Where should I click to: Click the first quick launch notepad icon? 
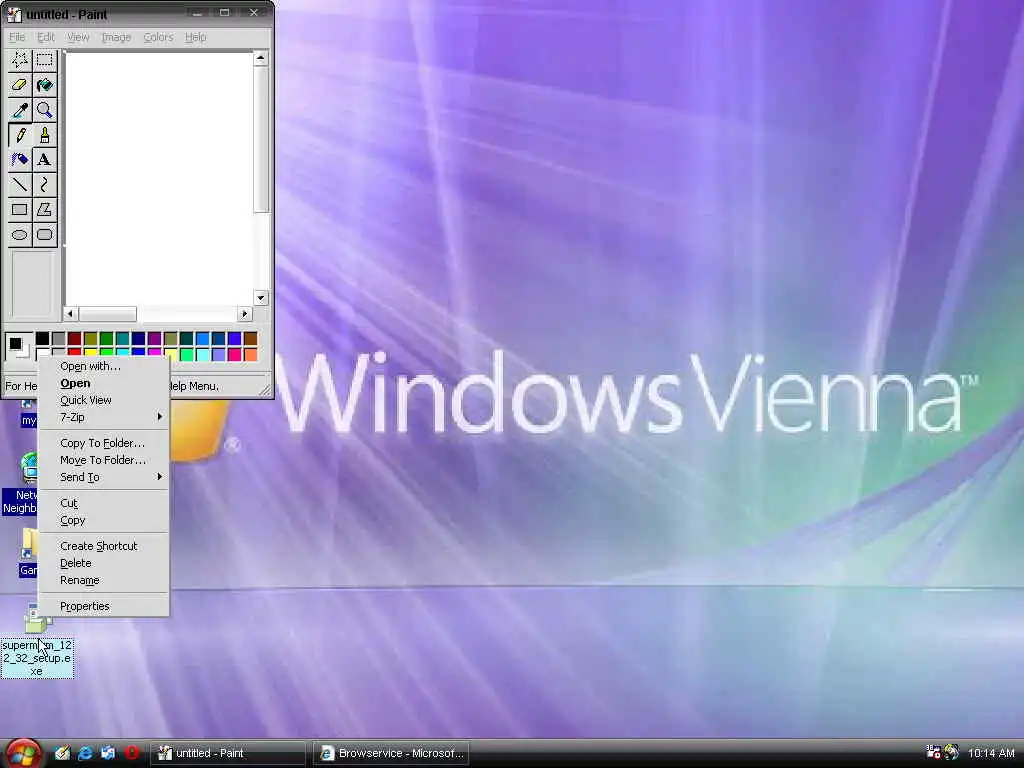tap(63, 753)
